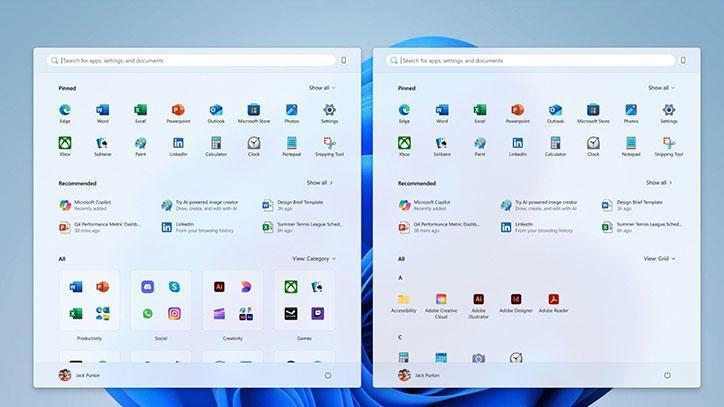This screenshot has height=407, width=724.
Task: Open the Productivity category folder
Action: pos(89,300)
